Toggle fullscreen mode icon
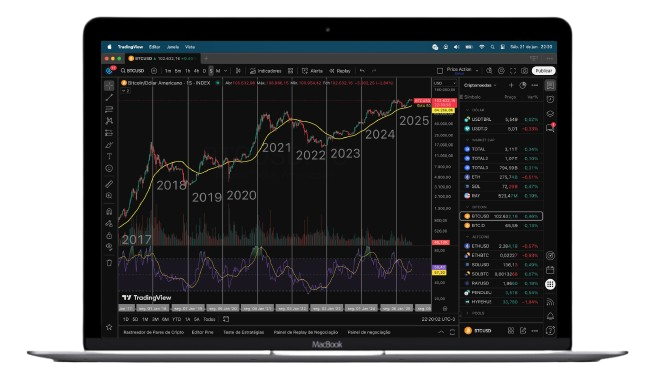This screenshot has width=666, height=375. 513,71
